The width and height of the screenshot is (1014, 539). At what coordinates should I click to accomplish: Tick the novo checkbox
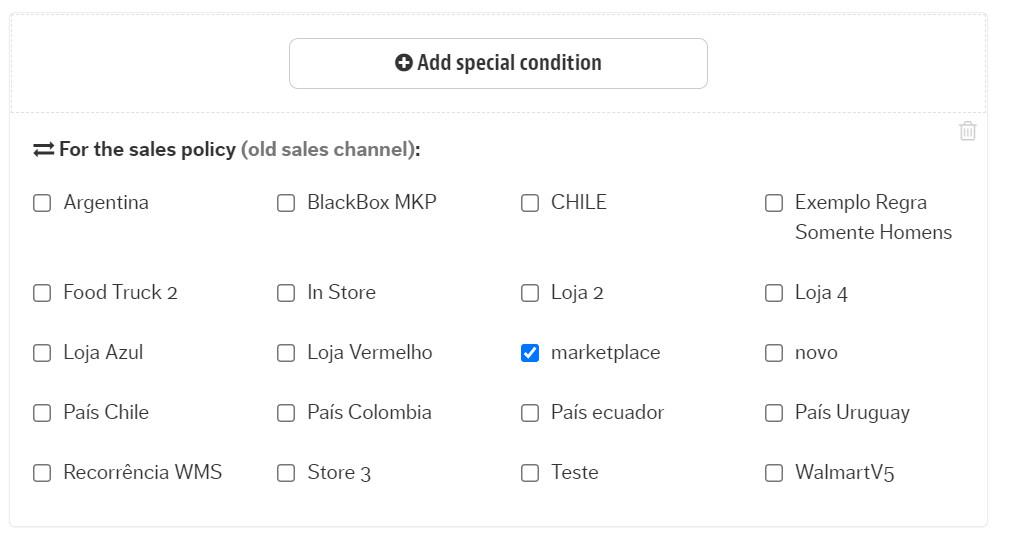tap(774, 353)
